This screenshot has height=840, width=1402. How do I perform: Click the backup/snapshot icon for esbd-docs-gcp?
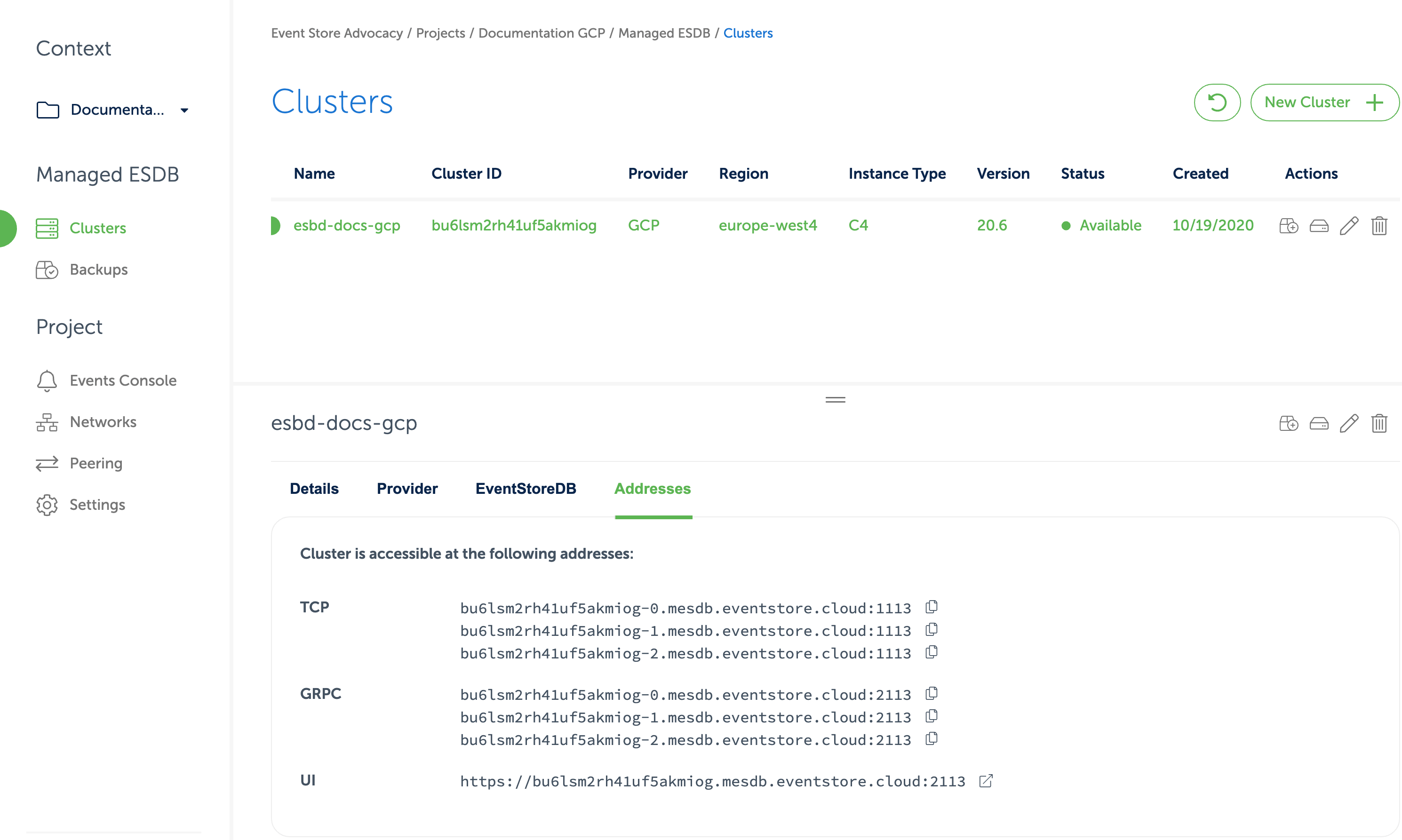click(1289, 225)
